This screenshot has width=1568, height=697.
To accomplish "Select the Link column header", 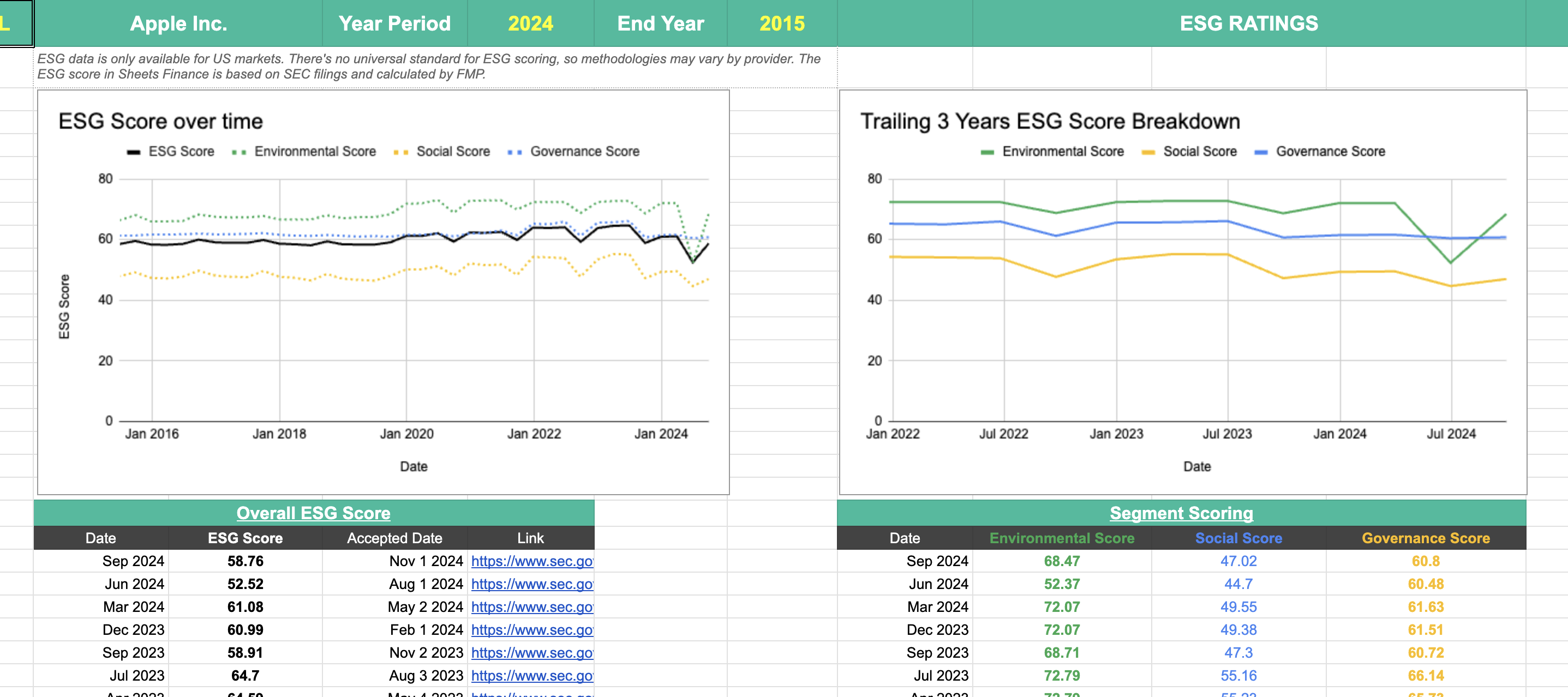I will (530, 538).
